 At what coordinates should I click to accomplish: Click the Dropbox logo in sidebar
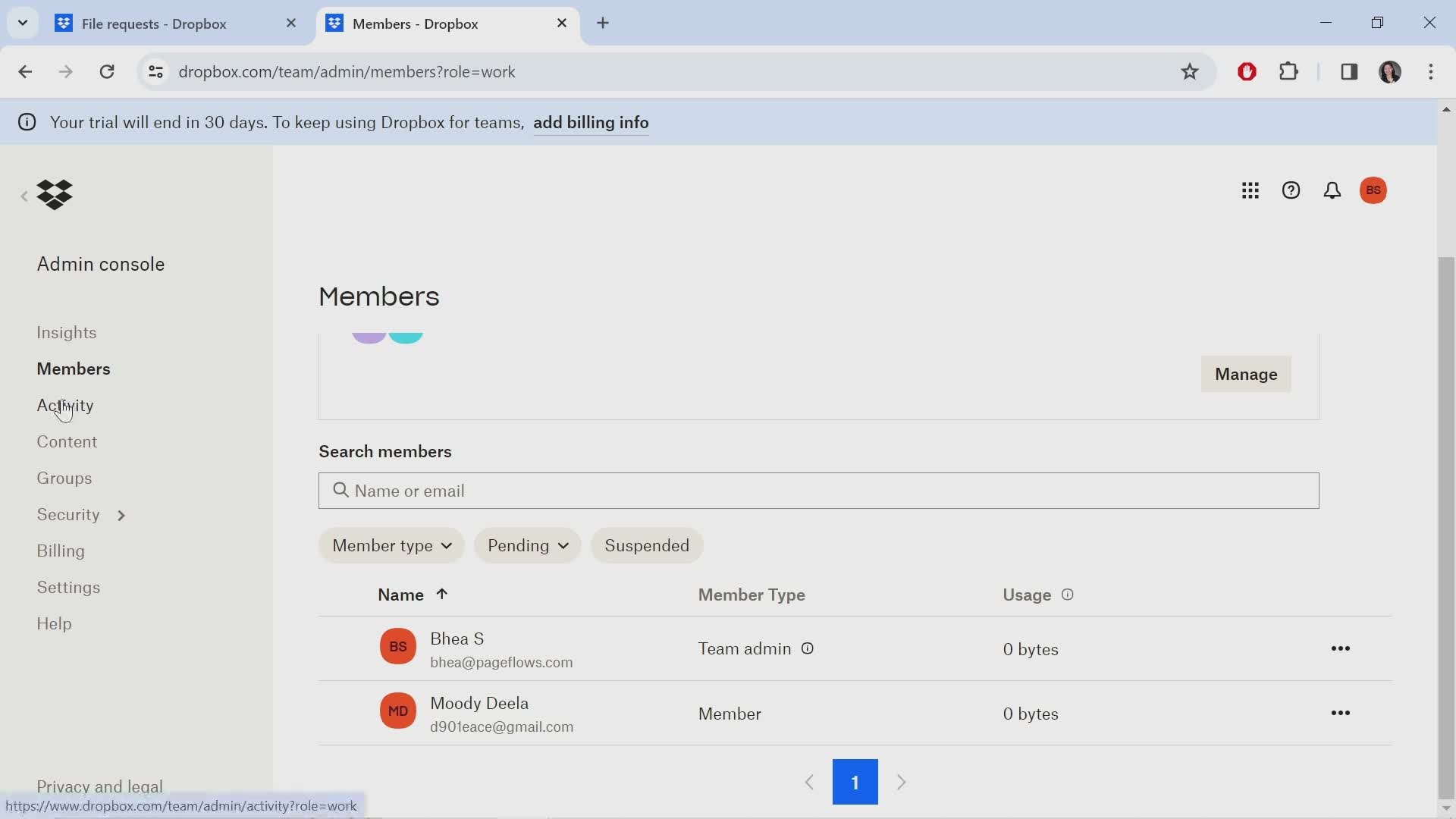tap(55, 195)
